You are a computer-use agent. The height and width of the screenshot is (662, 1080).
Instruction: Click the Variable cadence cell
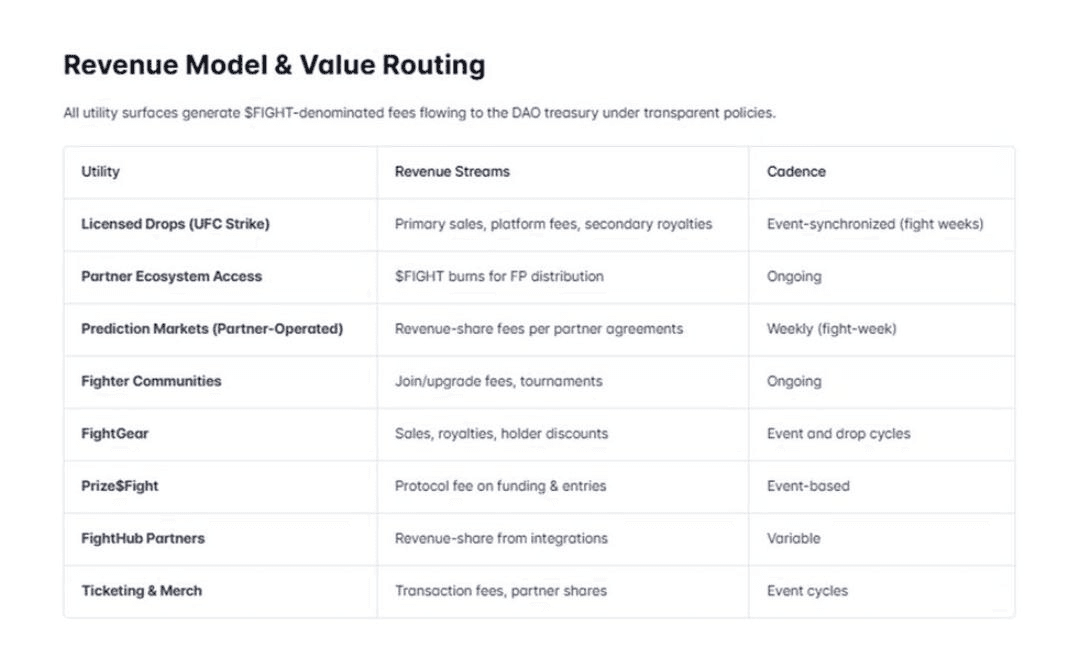(793, 538)
